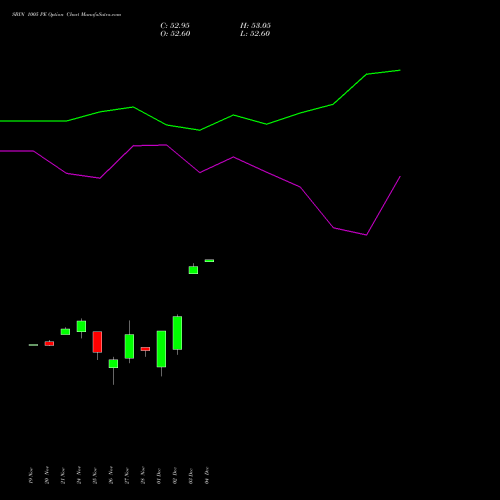Click the open price value O: 52.60

pos(175,34)
